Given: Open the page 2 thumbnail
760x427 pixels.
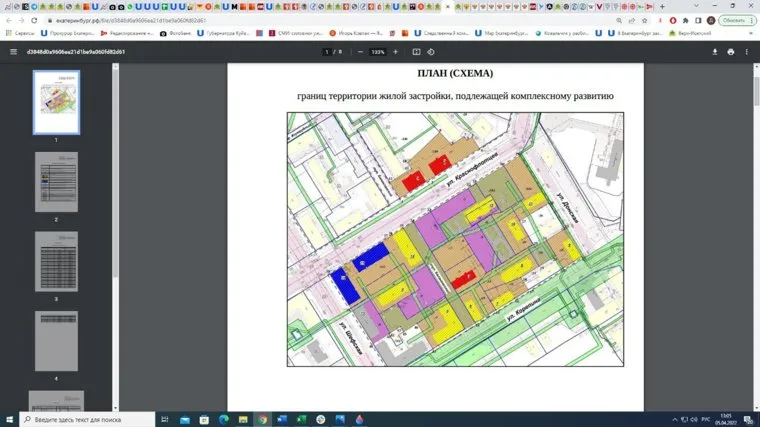Looking at the screenshot, I should tap(56, 182).
